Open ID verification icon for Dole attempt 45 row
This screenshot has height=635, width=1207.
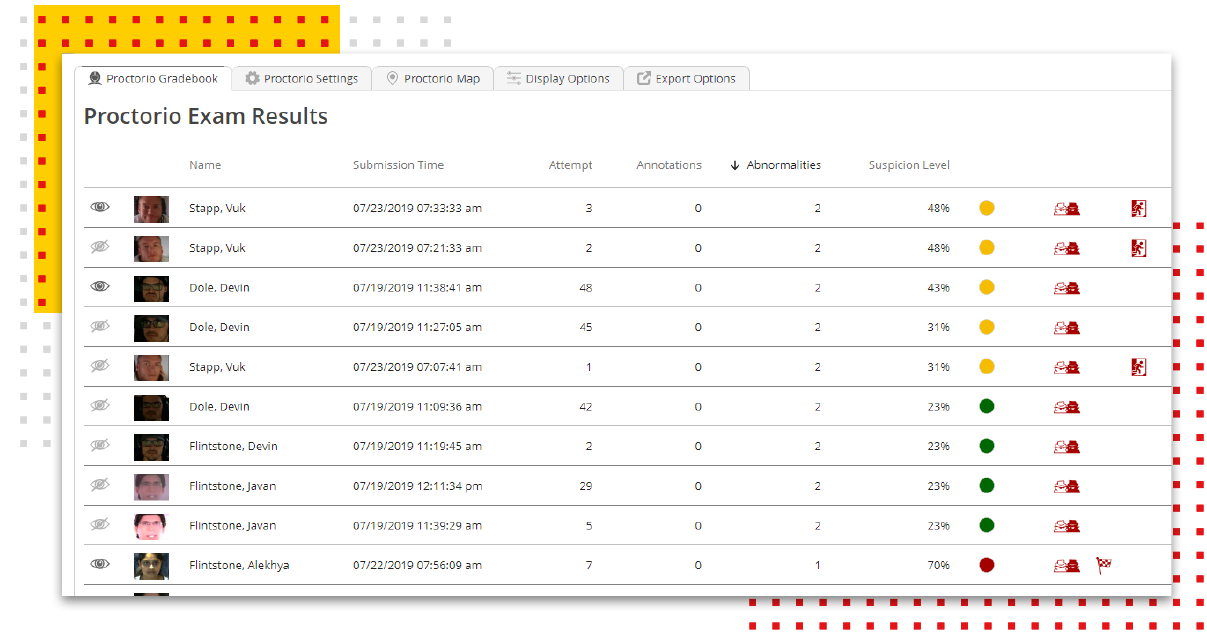pos(1066,327)
